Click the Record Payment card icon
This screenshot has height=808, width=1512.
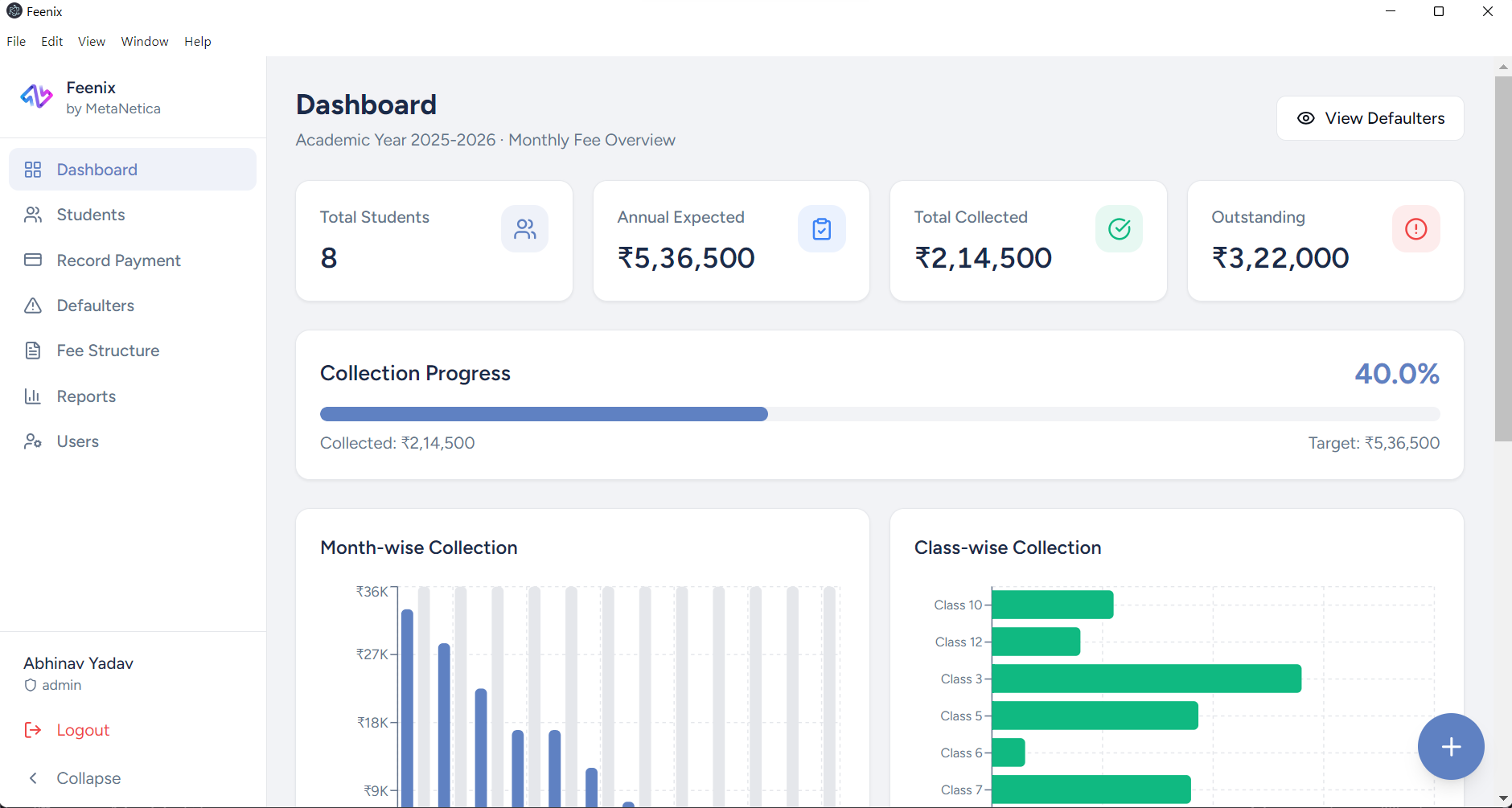[x=33, y=260]
